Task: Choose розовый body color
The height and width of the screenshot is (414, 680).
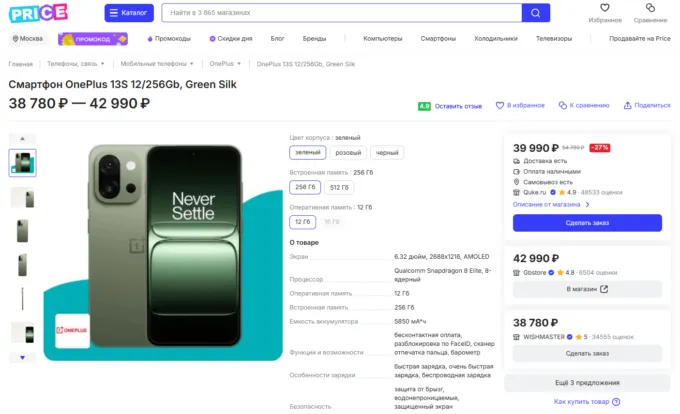Action: tap(348, 153)
